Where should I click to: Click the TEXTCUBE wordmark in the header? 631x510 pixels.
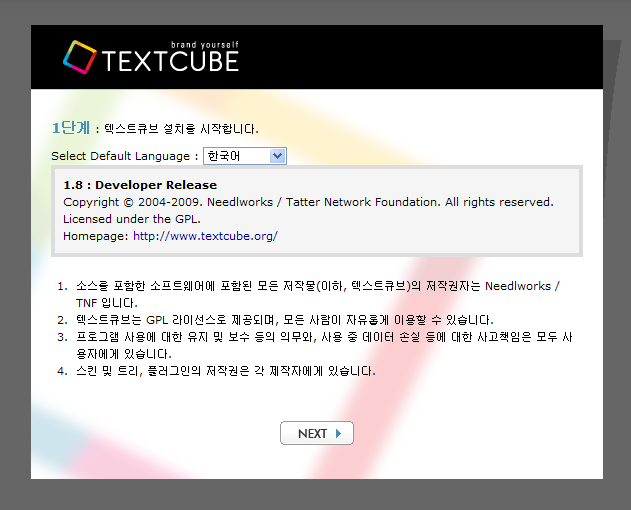tap(170, 61)
